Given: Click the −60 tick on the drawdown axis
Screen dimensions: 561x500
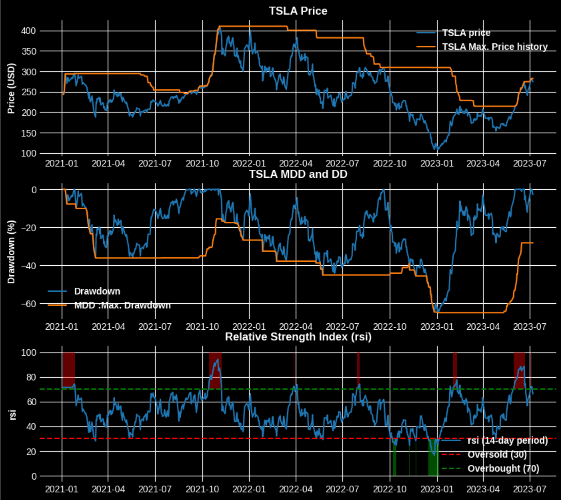Looking at the screenshot, I should (28, 304).
